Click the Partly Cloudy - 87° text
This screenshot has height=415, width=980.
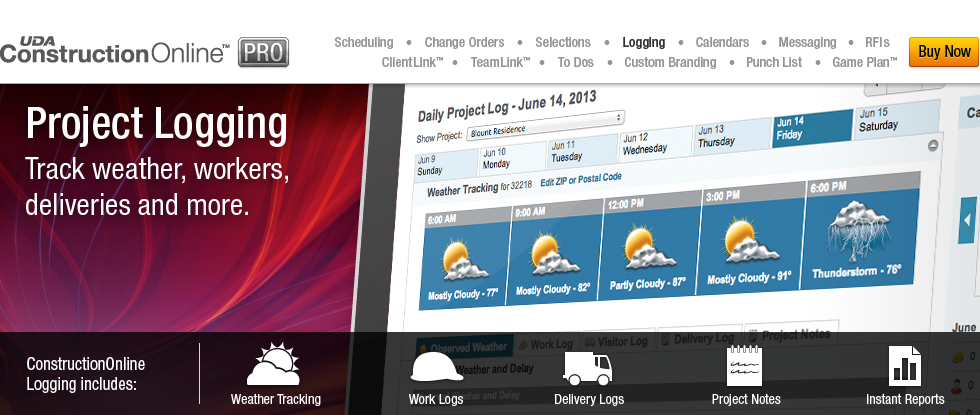click(x=648, y=284)
